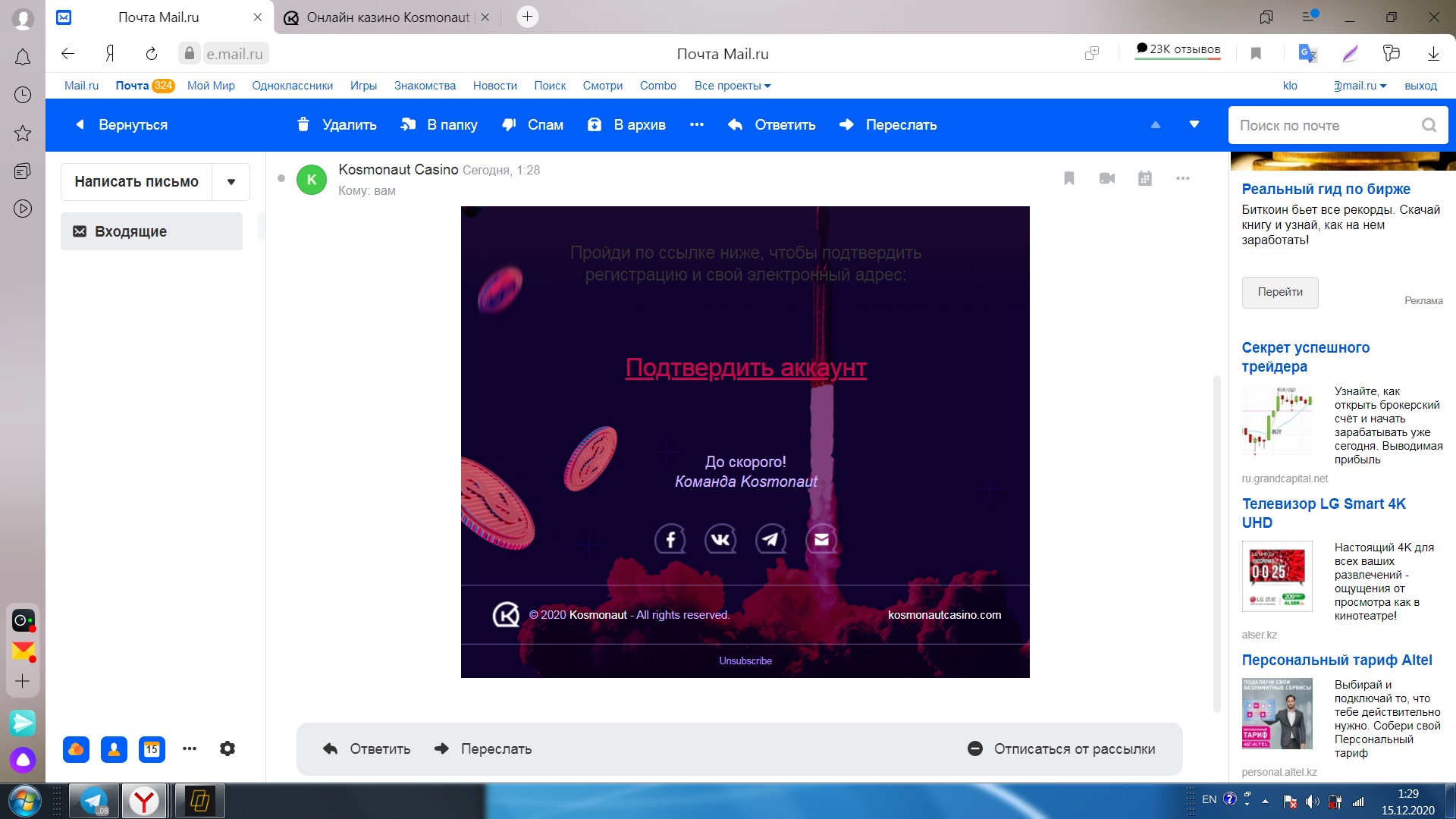
Task: Open contacts icon in bottom sidebar
Action: pyautogui.click(x=114, y=749)
